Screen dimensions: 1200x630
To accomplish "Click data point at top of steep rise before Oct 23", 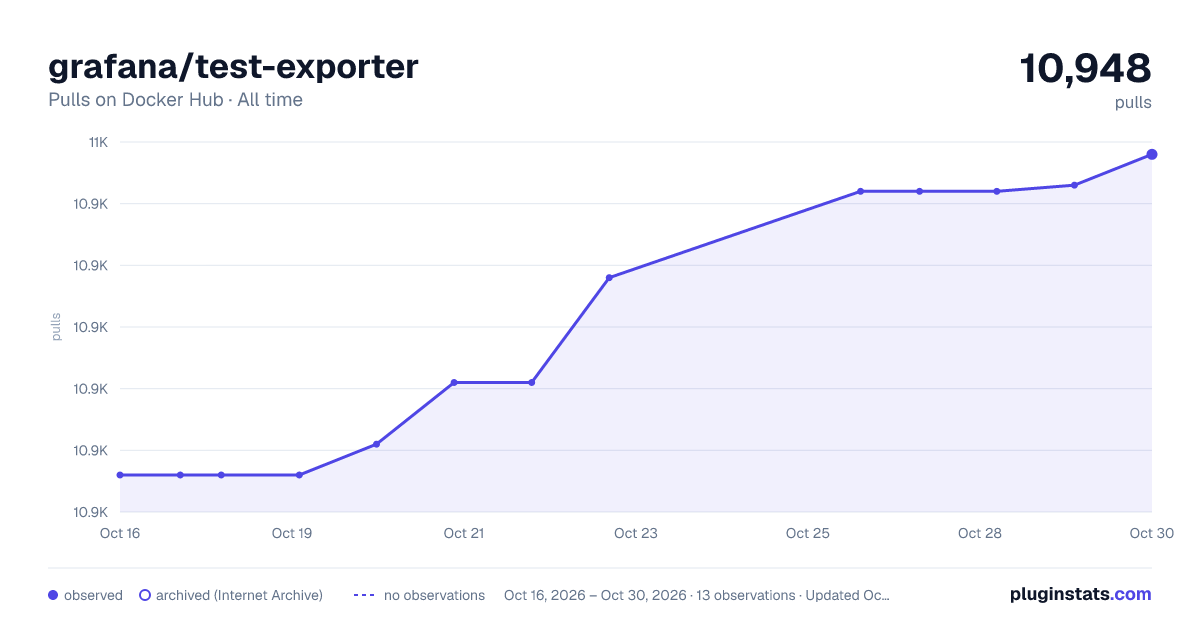I will [x=609, y=277].
